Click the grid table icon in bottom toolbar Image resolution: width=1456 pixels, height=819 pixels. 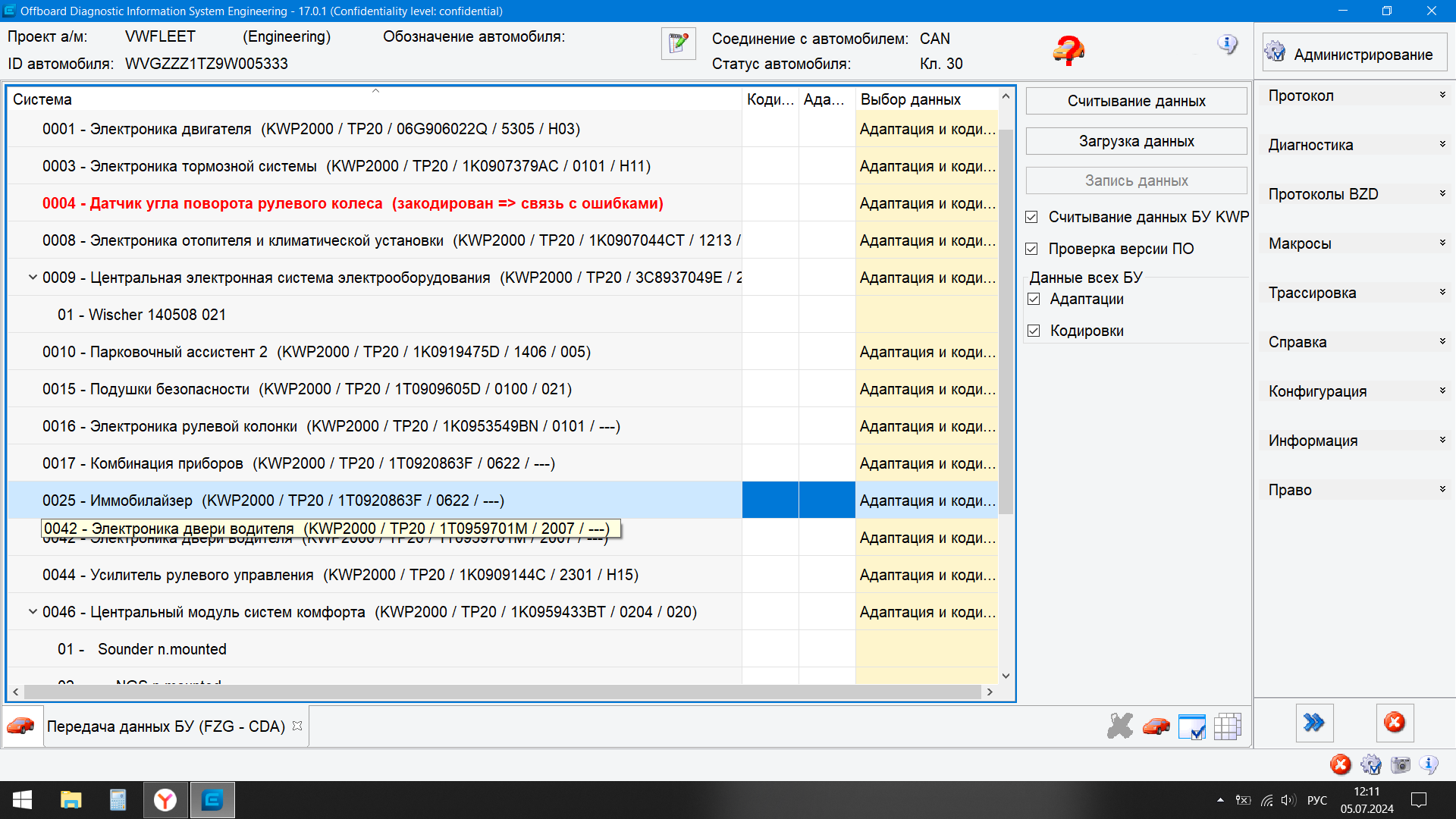coord(1227,726)
